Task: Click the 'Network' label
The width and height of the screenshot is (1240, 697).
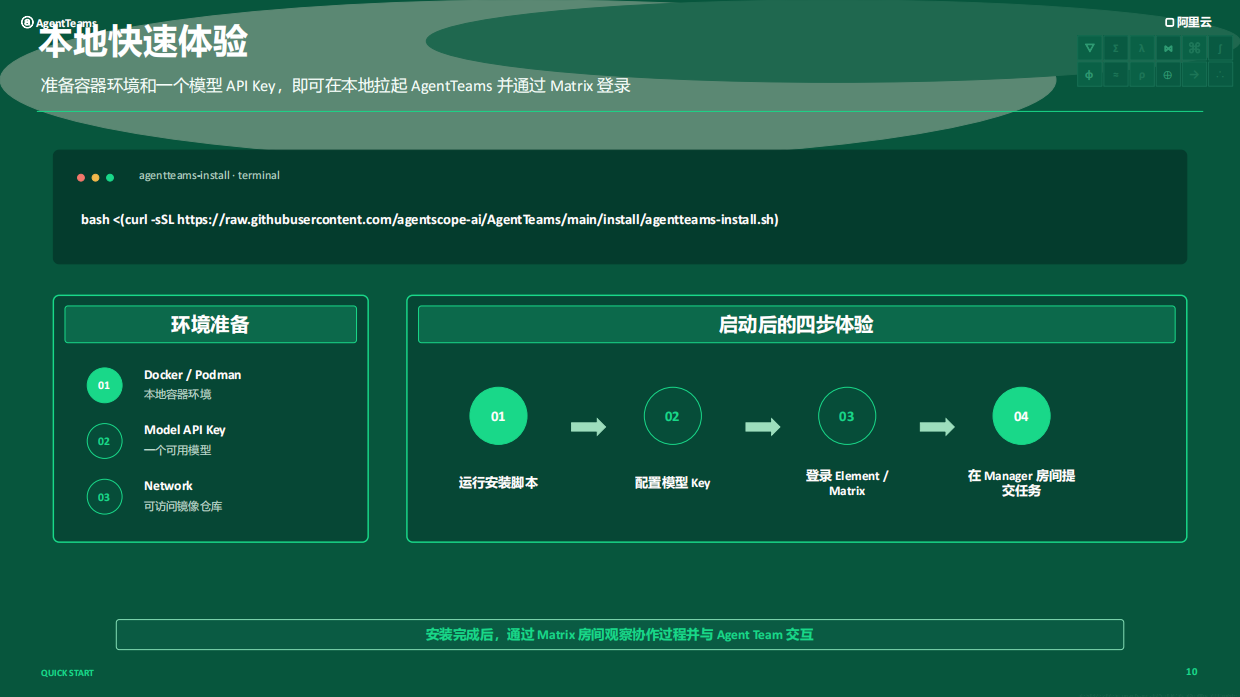Action: (168, 486)
